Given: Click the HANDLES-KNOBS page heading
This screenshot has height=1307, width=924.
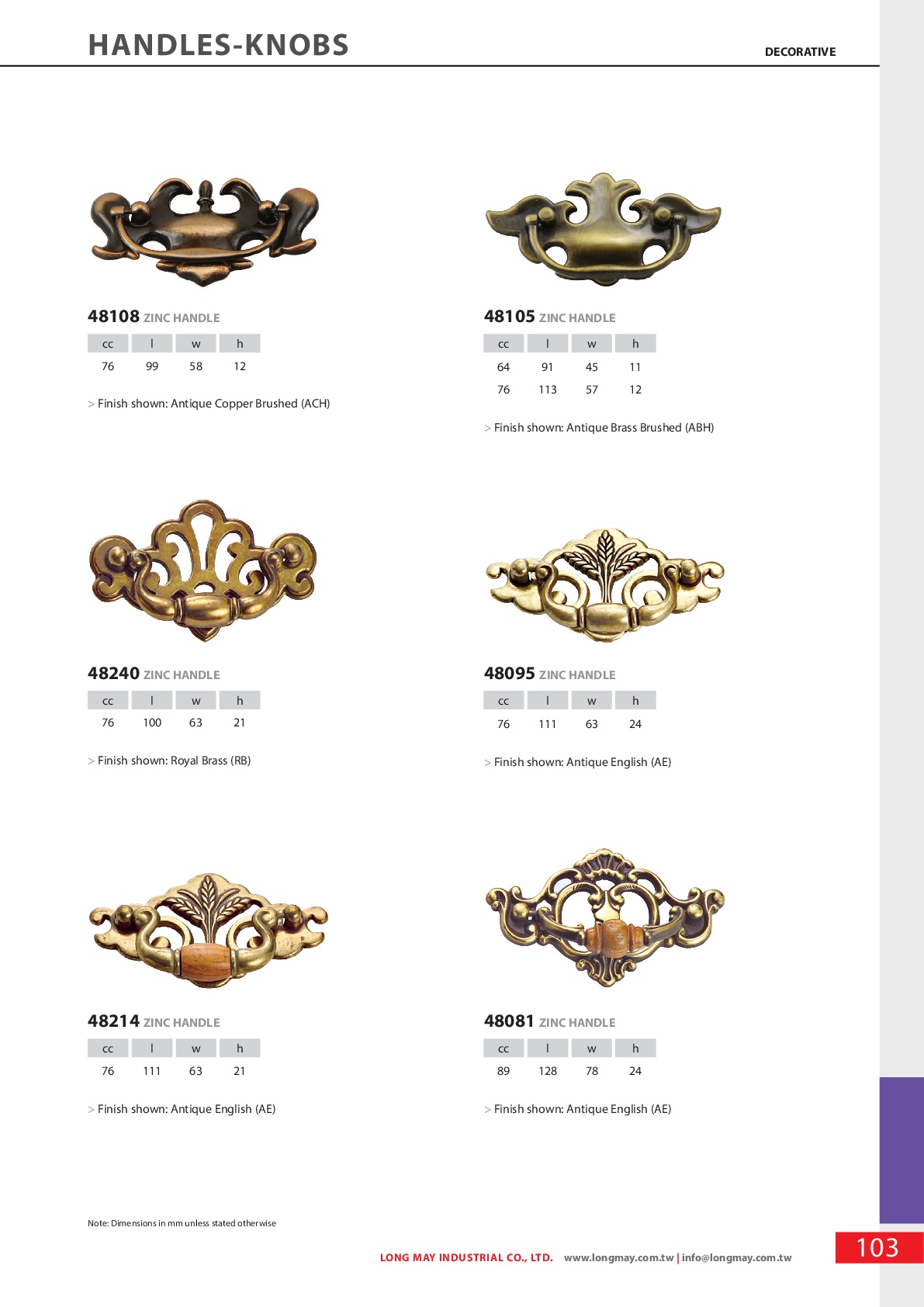Looking at the screenshot, I should point(219,45).
